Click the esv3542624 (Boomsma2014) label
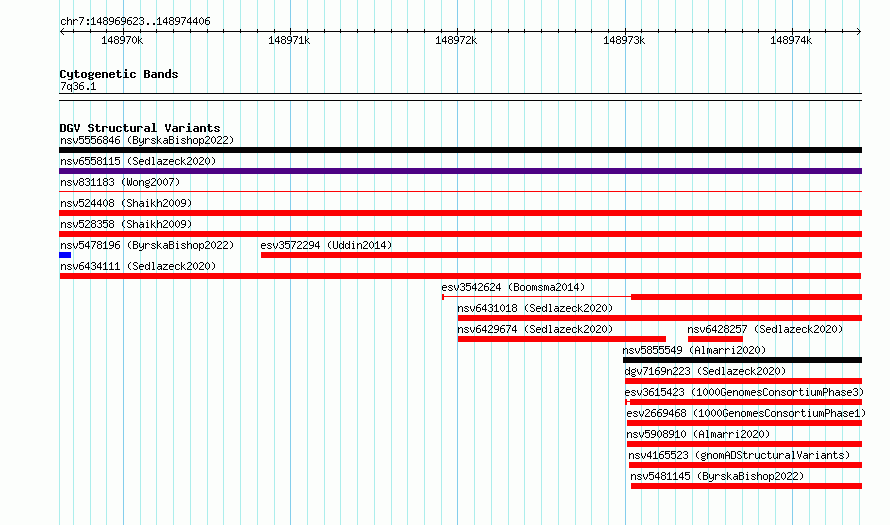 tap(513, 287)
